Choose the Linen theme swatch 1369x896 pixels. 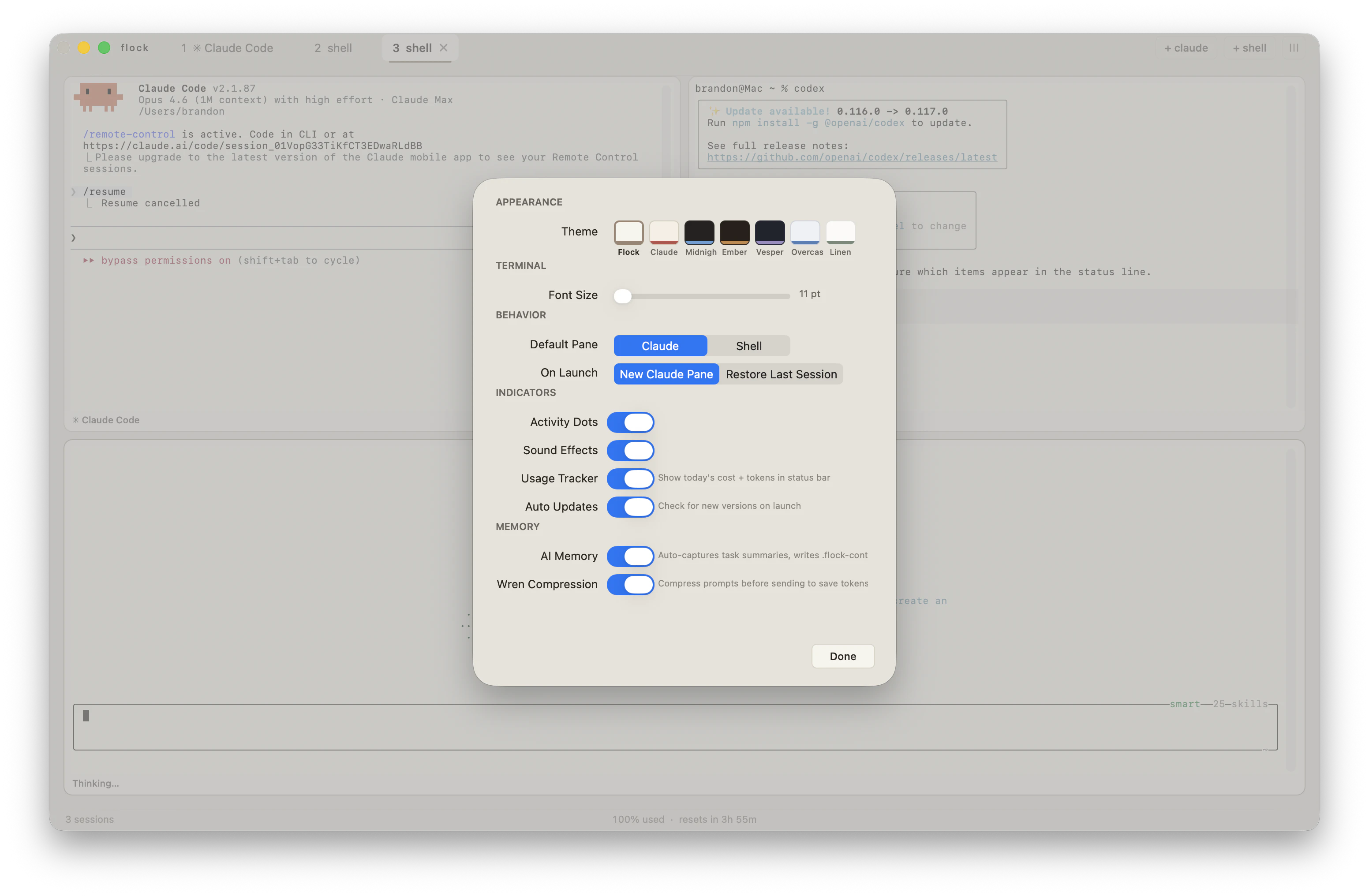tap(840, 232)
